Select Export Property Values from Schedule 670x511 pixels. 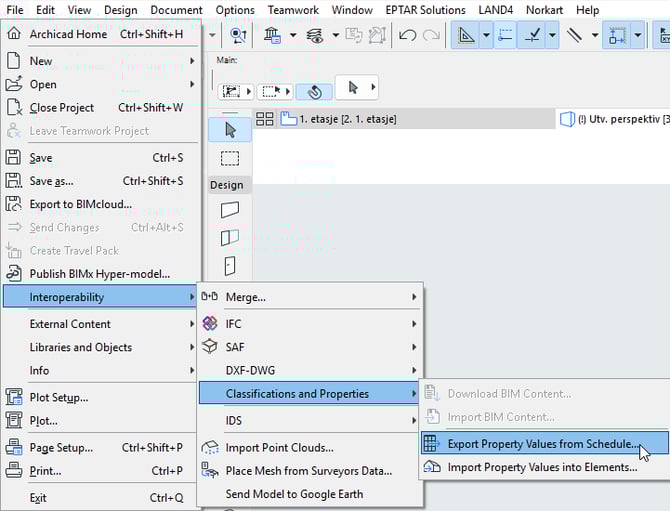(545, 443)
